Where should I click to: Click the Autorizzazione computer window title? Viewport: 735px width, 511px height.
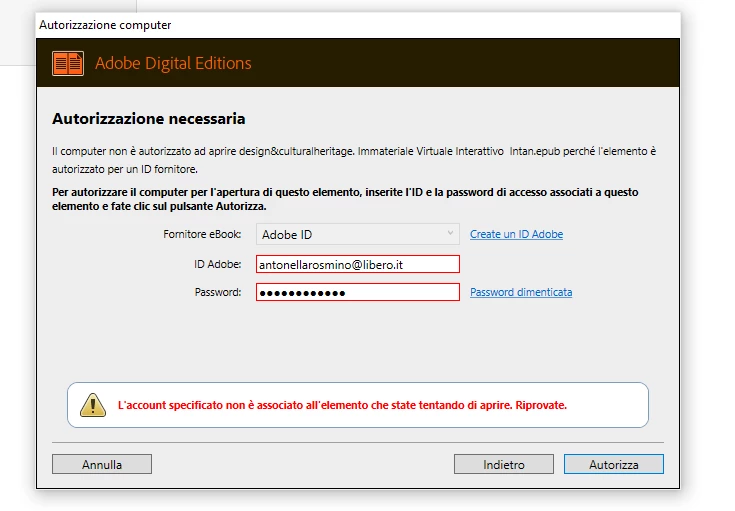[x=105, y=25]
